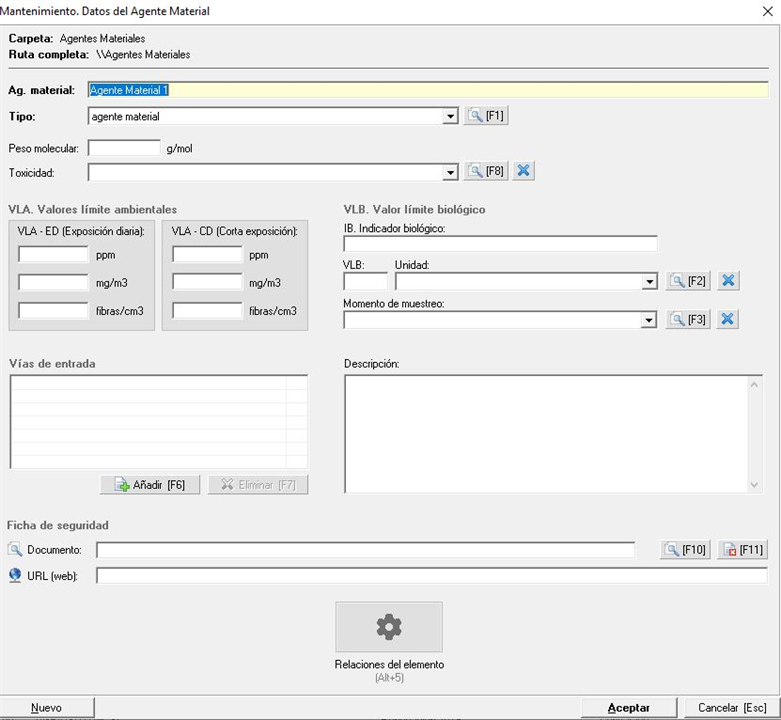Open Unidad lookup with [F2] button
This screenshot has width=781, height=720.
688,281
